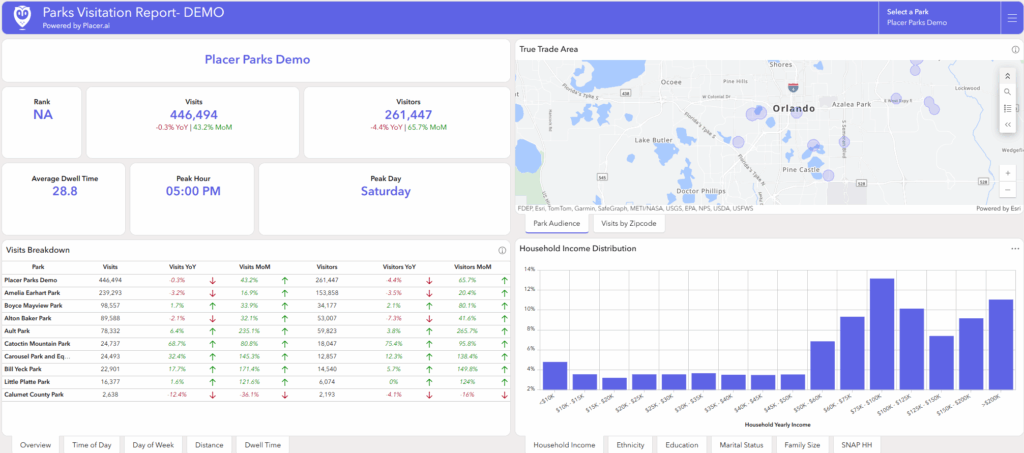Click the Powered by Esri attribution

pyautogui.click(x=998, y=209)
